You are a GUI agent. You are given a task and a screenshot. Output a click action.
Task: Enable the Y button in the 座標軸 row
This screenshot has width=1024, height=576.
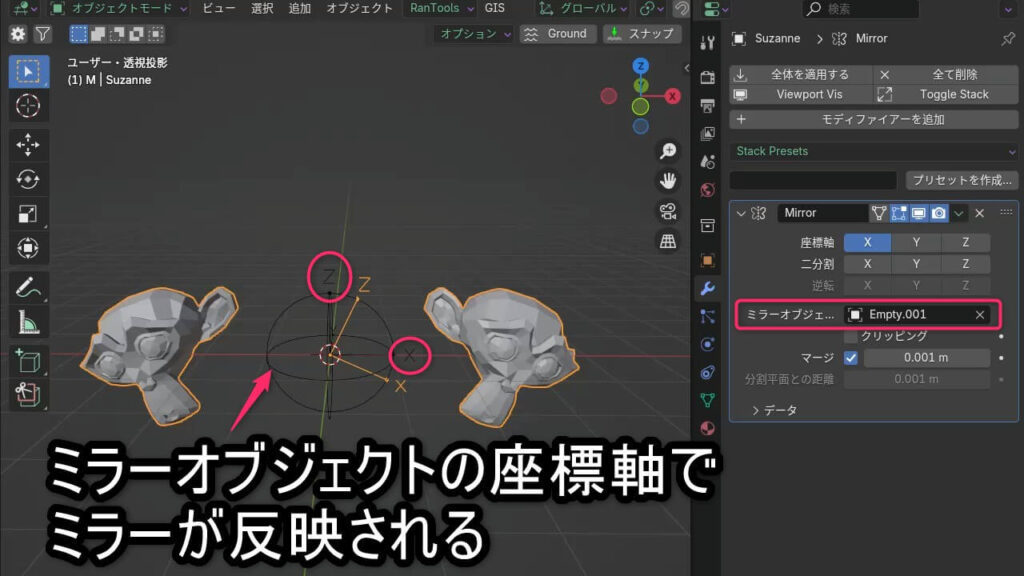(916, 242)
